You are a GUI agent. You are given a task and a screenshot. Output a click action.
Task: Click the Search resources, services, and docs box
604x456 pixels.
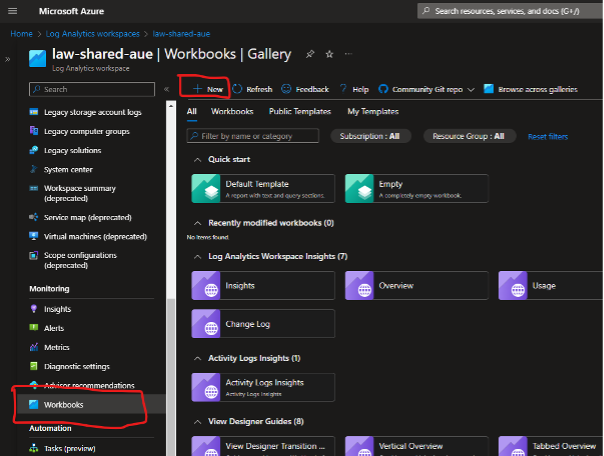pos(510,11)
